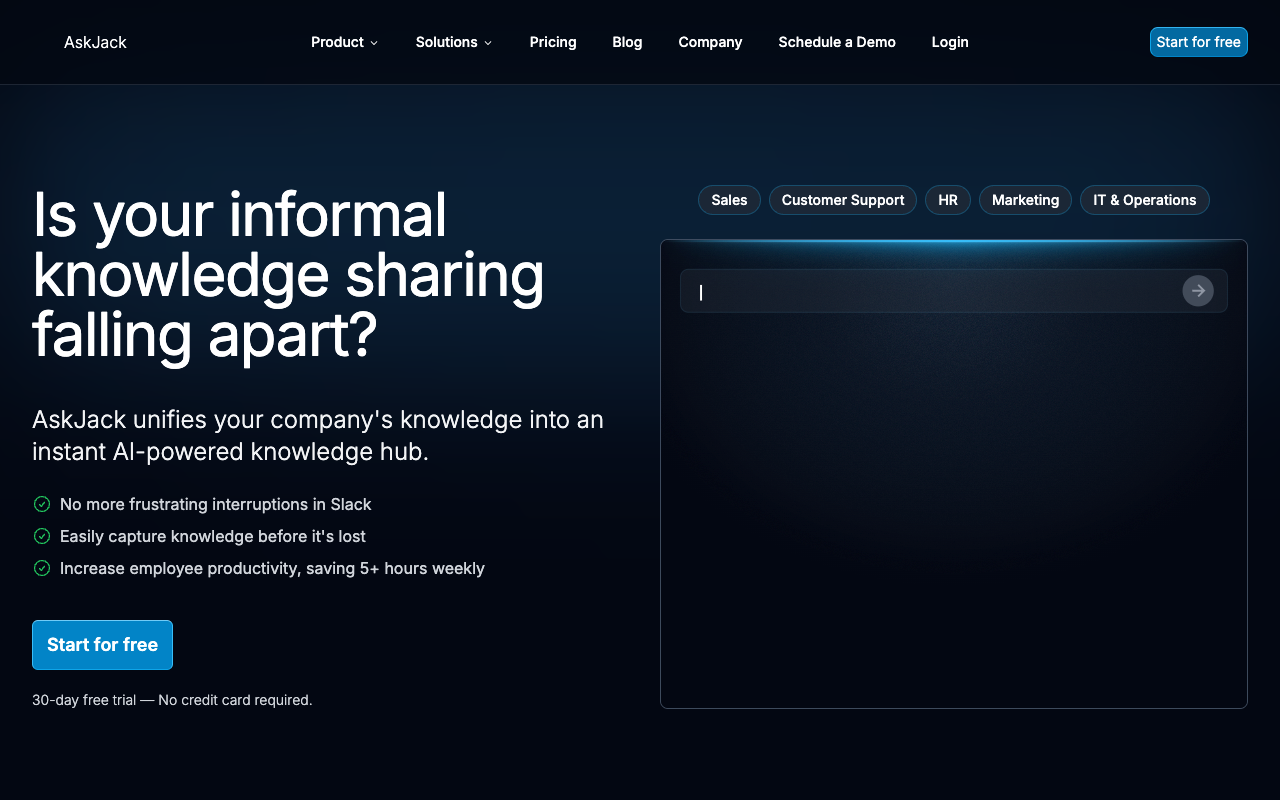Select the HR category pill
Screen dimensions: 1280x800
(948, 200)
